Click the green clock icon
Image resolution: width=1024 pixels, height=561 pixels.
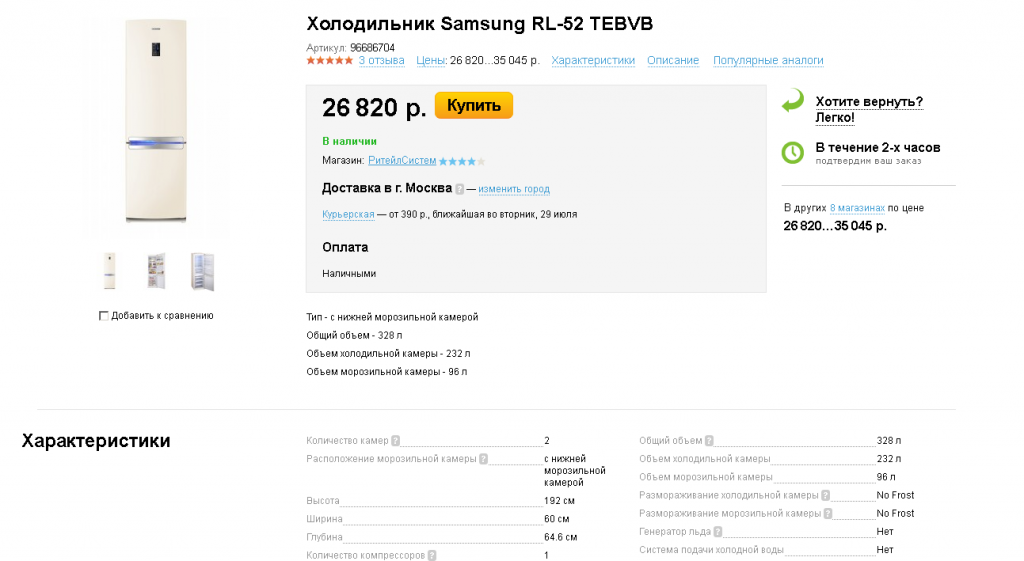click(792, 152)
